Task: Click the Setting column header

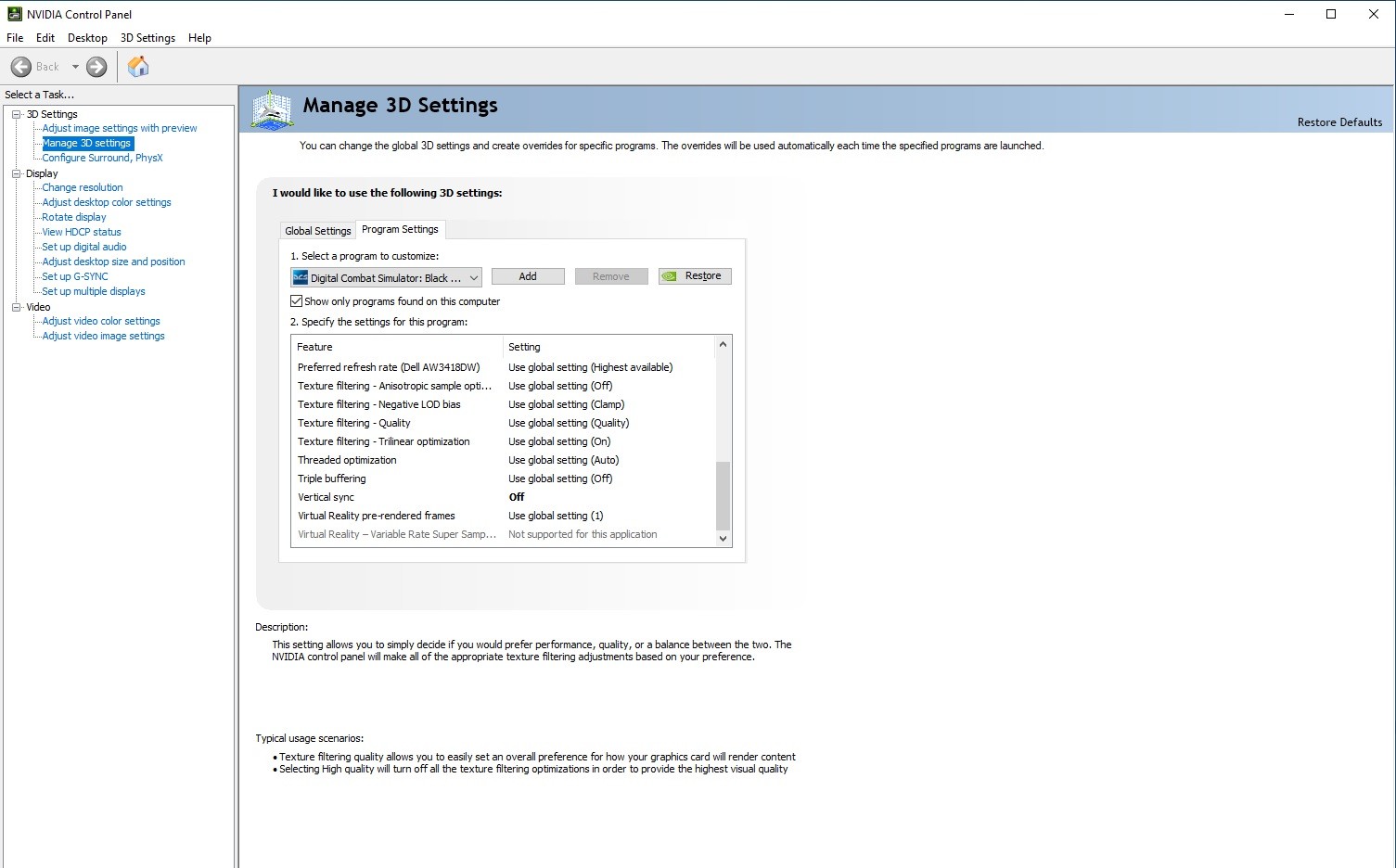Action: 608,347
